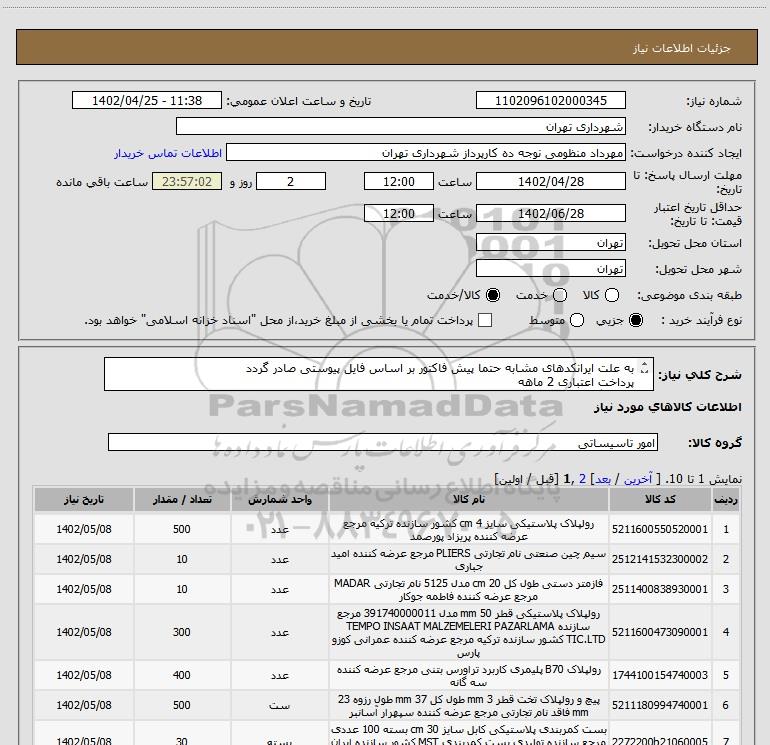Select item code 5211600473090001
Image resolution: width=770 pixels, height=745 pixels.
(x=660, y=632)
